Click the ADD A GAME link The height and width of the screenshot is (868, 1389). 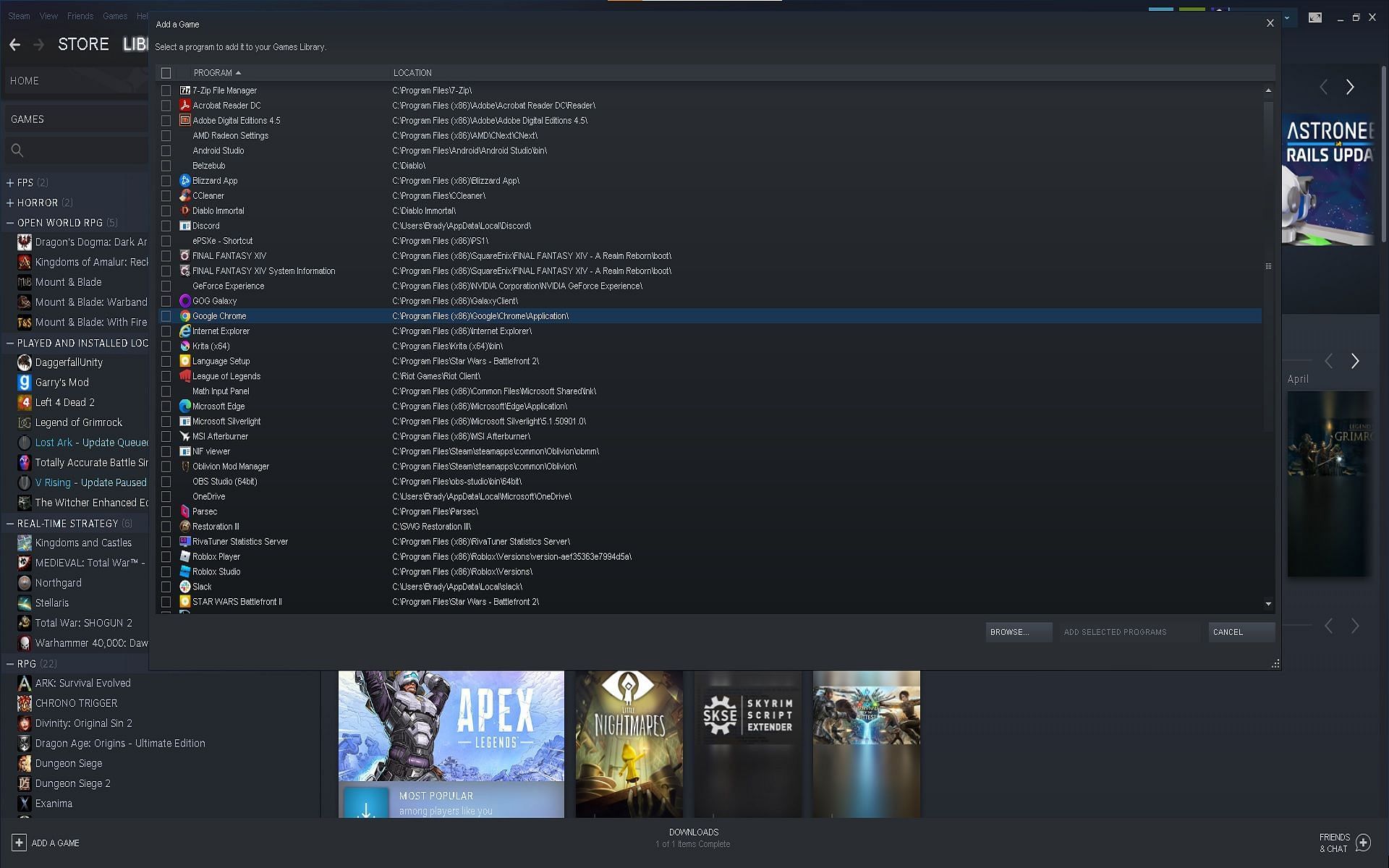click(56, 843)
